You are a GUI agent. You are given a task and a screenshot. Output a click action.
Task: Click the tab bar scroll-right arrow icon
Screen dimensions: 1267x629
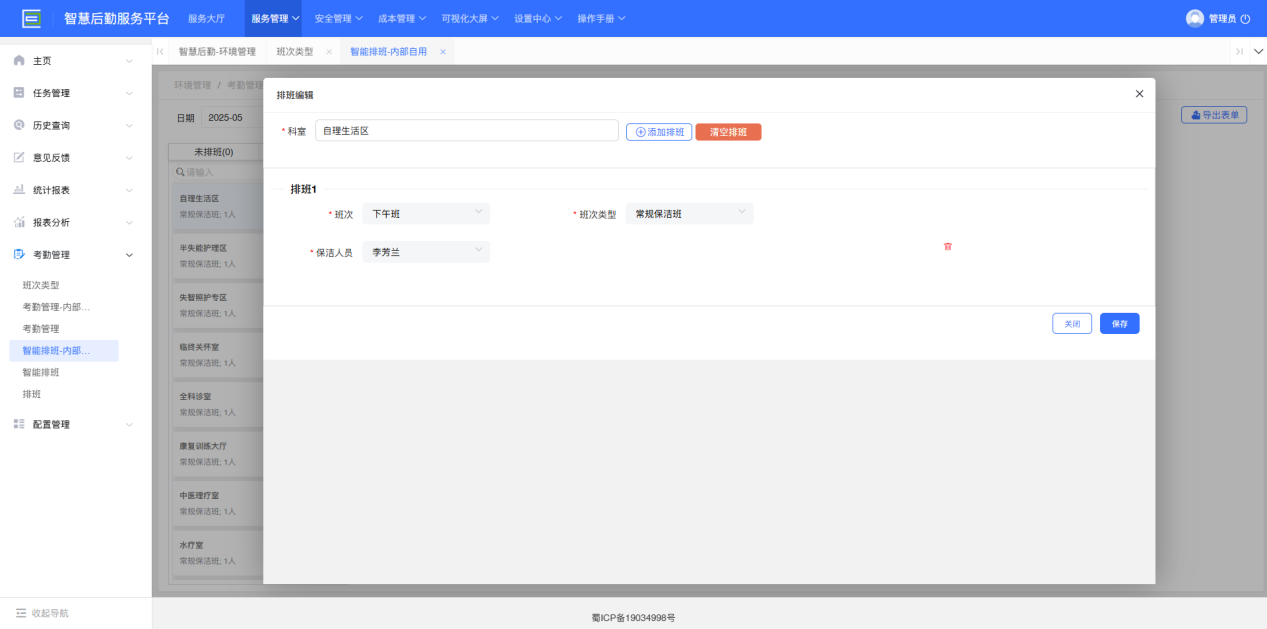[x=1239, y=52]
